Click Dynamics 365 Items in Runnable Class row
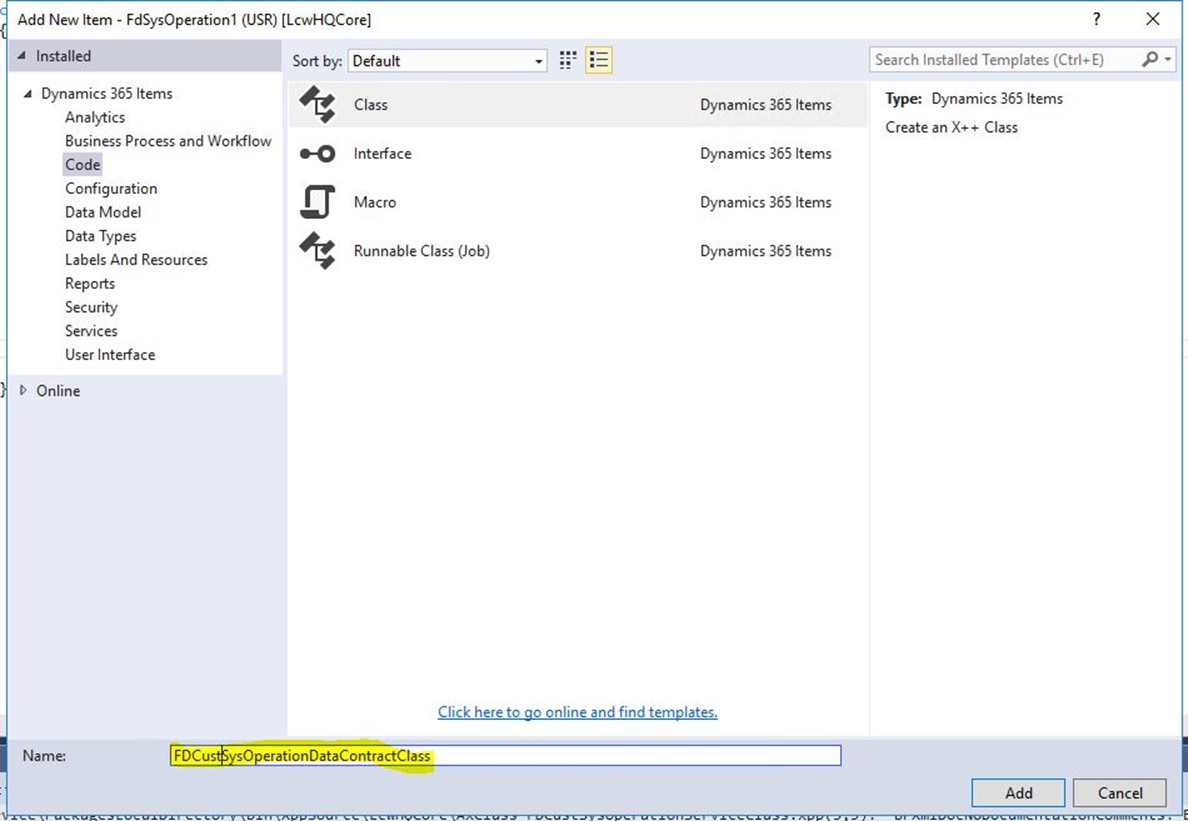Viewport: 1188px width, 821px height. coord(766,251)
